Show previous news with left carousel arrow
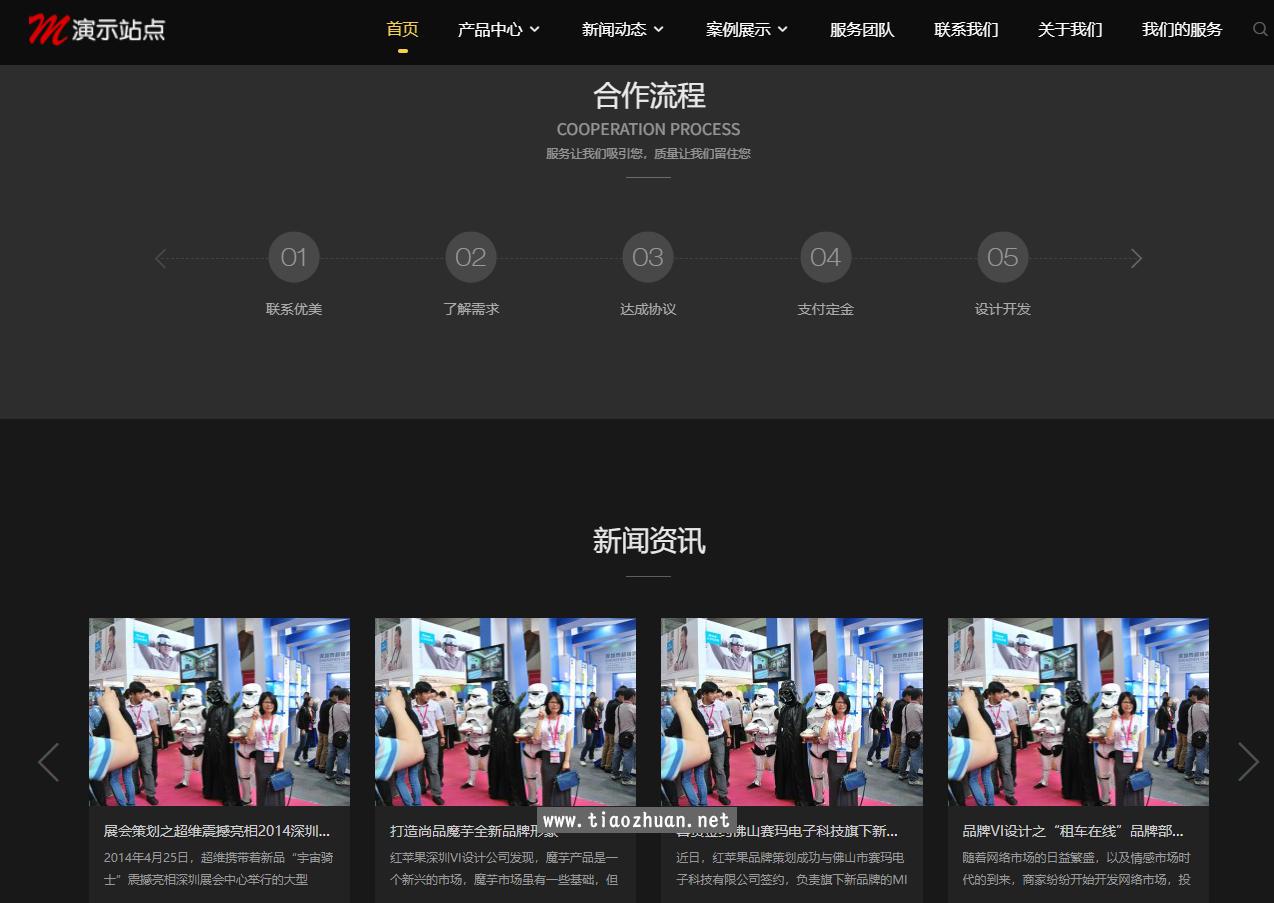 click(x=48, y=762)
